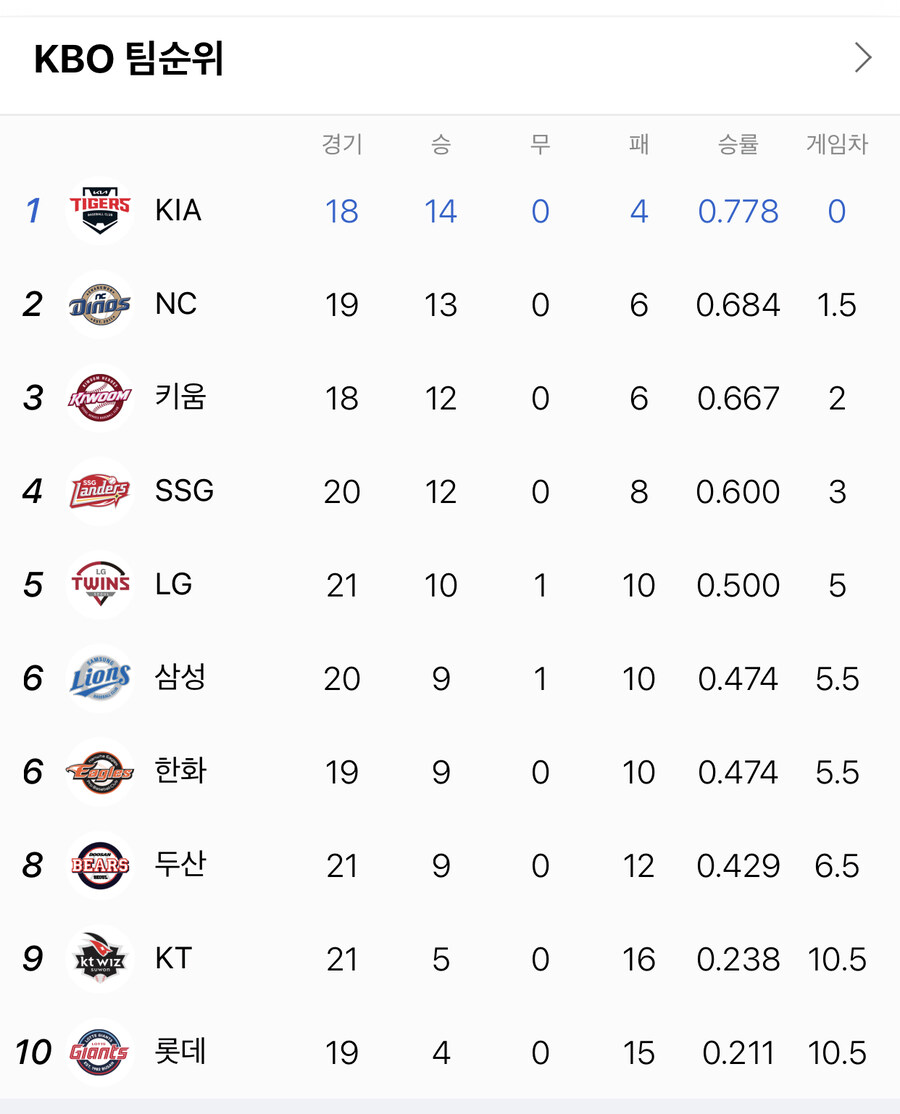
Task: Click the 게임차 column header
Action: 837,145
